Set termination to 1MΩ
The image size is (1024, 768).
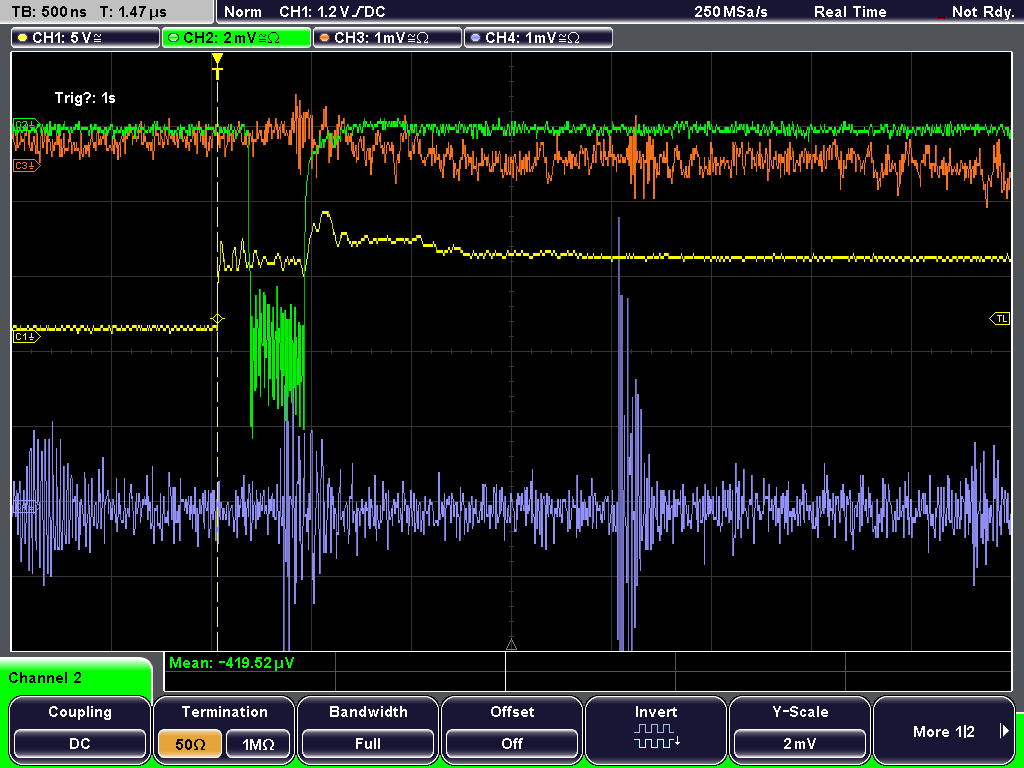[258, 744]
